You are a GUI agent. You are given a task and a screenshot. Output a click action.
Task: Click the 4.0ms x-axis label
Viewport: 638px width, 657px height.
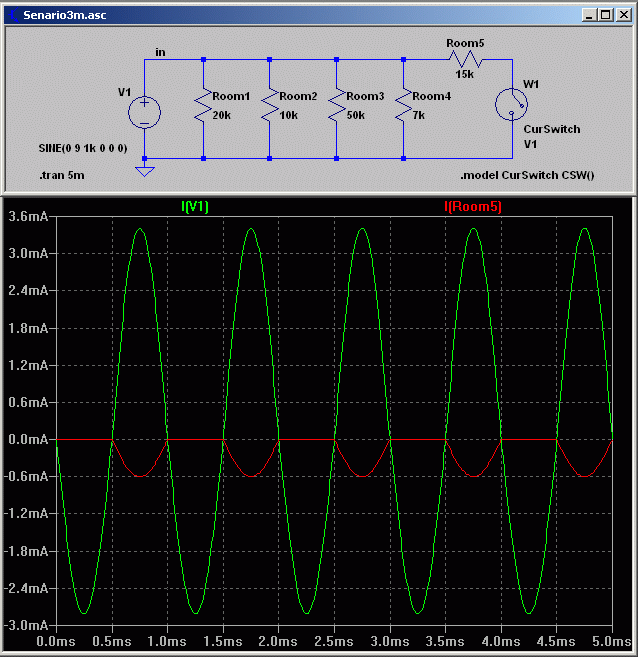point(501,641)
